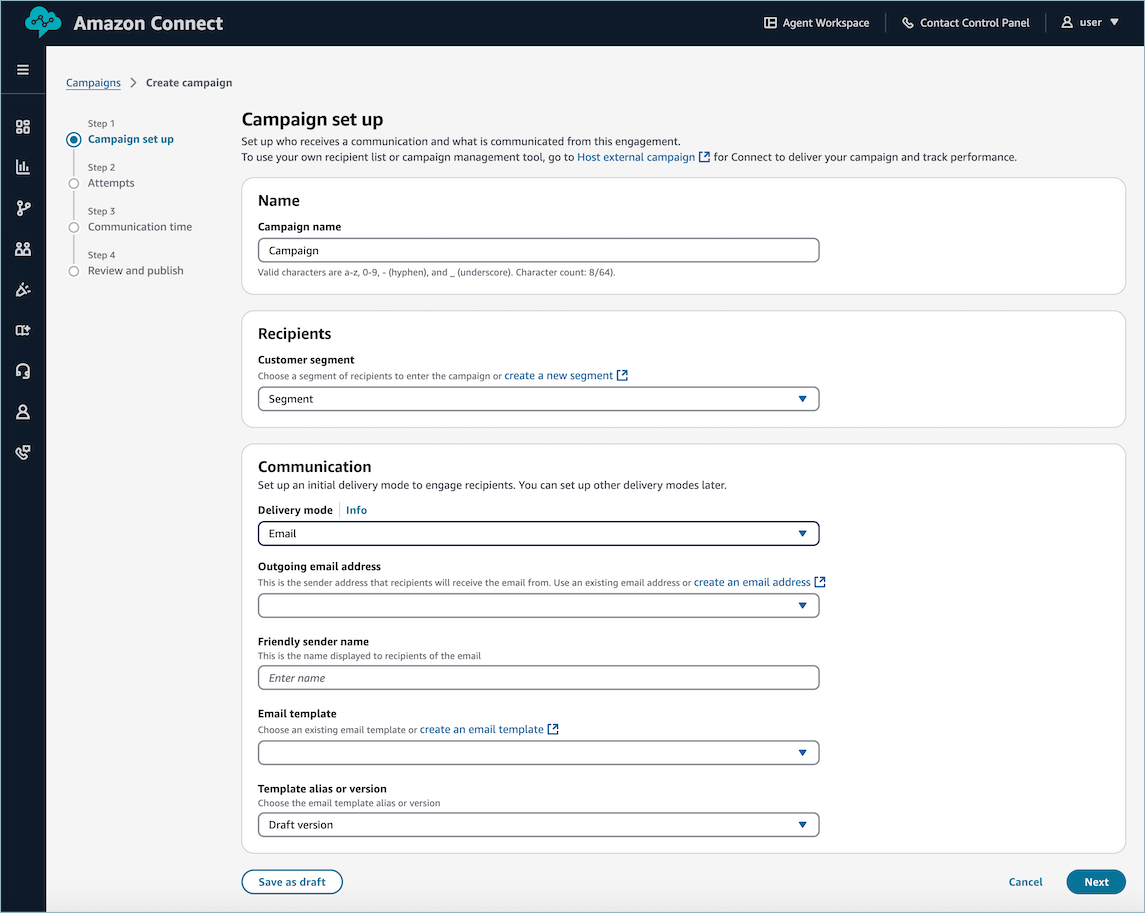The height and width of the screenshot is (913, 1145).
Task: Select the customer profile person icon
Action: (x=23, y=411)
